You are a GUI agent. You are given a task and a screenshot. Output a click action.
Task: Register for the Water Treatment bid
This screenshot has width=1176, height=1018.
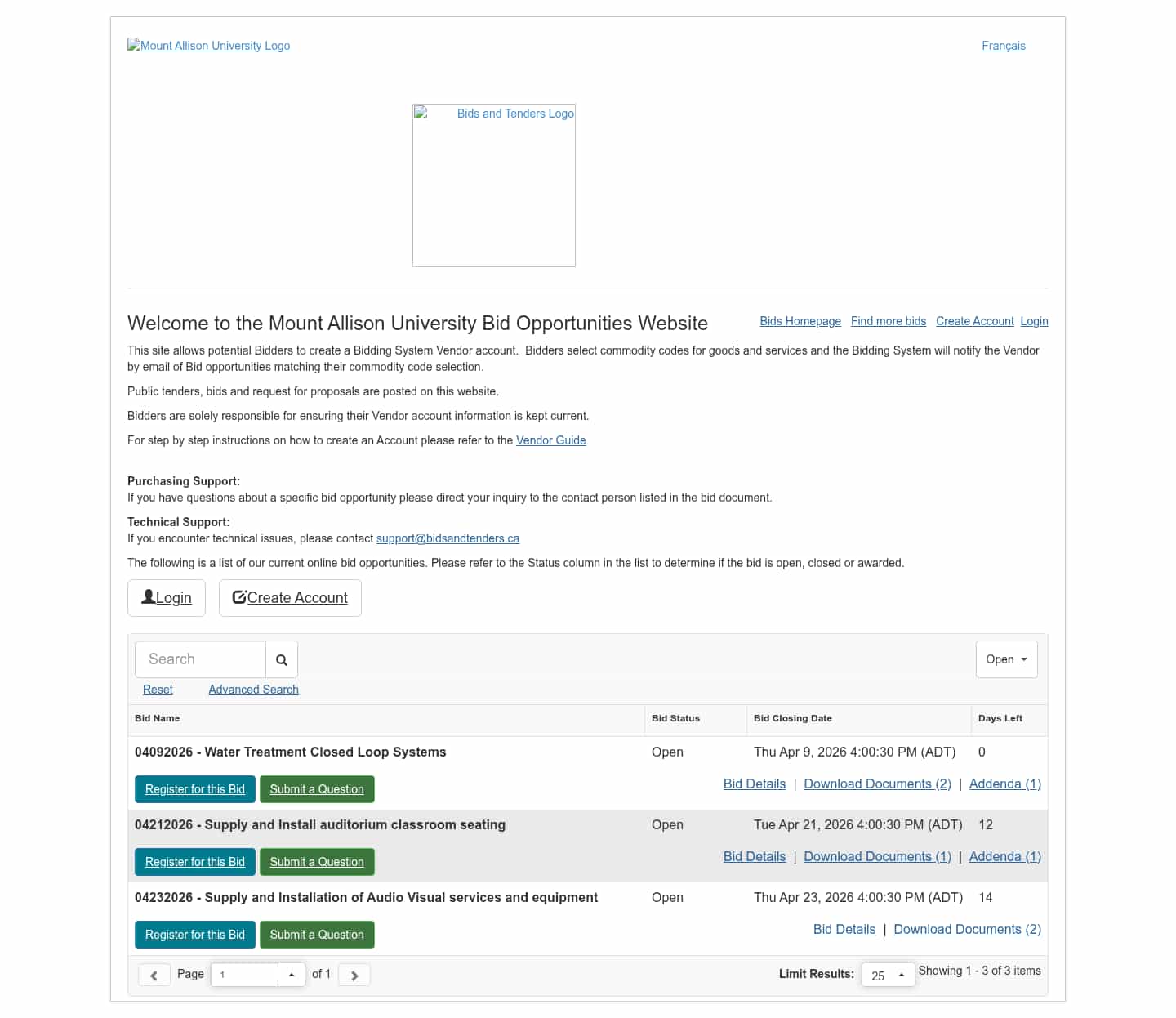[x=195, y=789]
